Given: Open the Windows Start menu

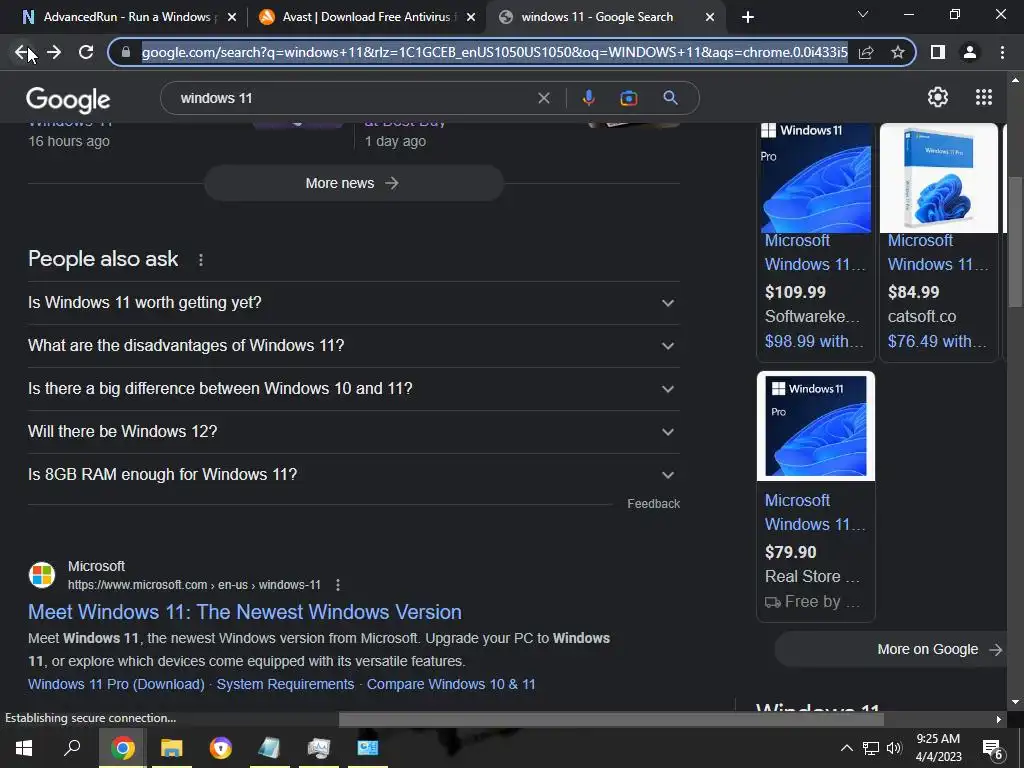Looking at the screenshot, I should click(x=24, y=748).
